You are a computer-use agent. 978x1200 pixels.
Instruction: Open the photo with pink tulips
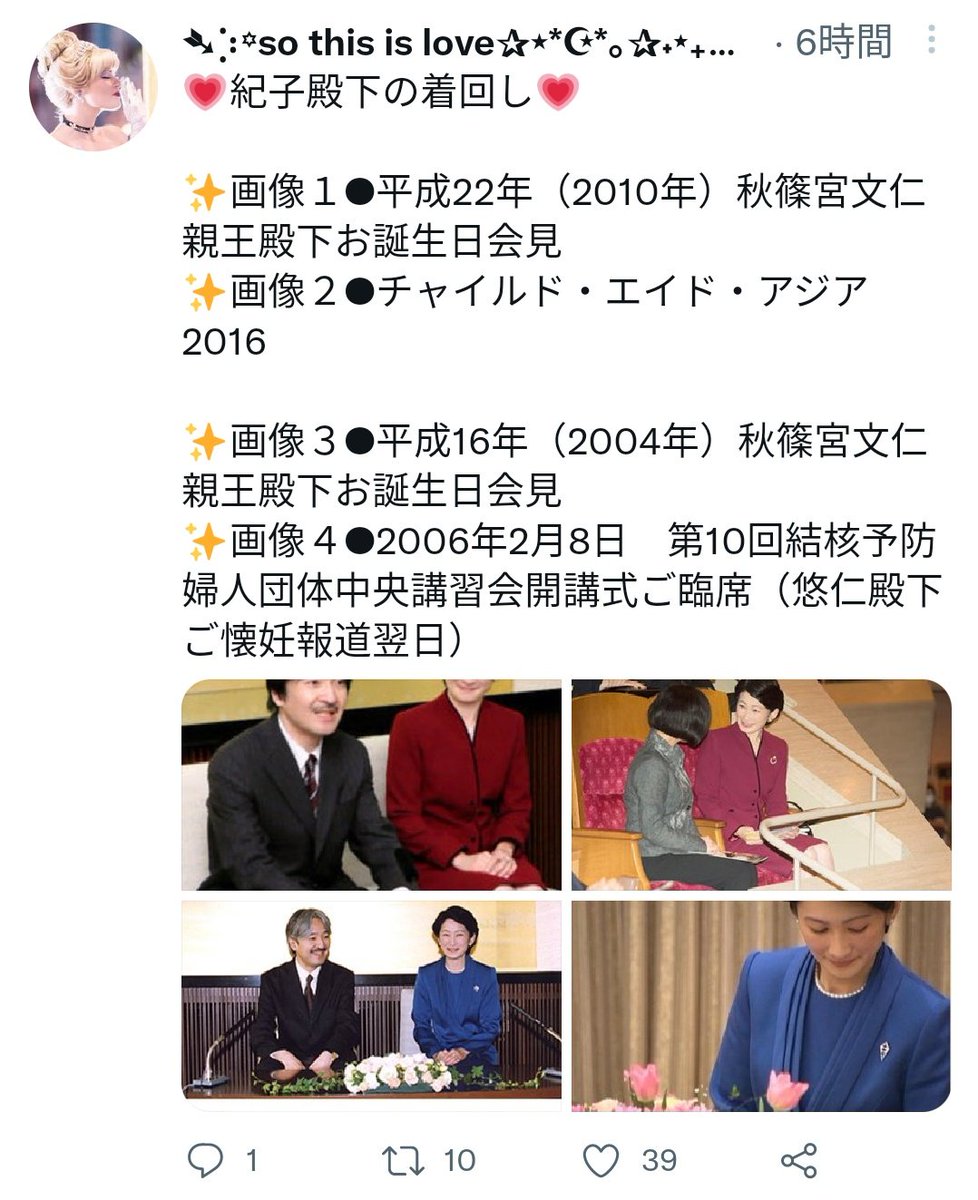[761, 1006]
